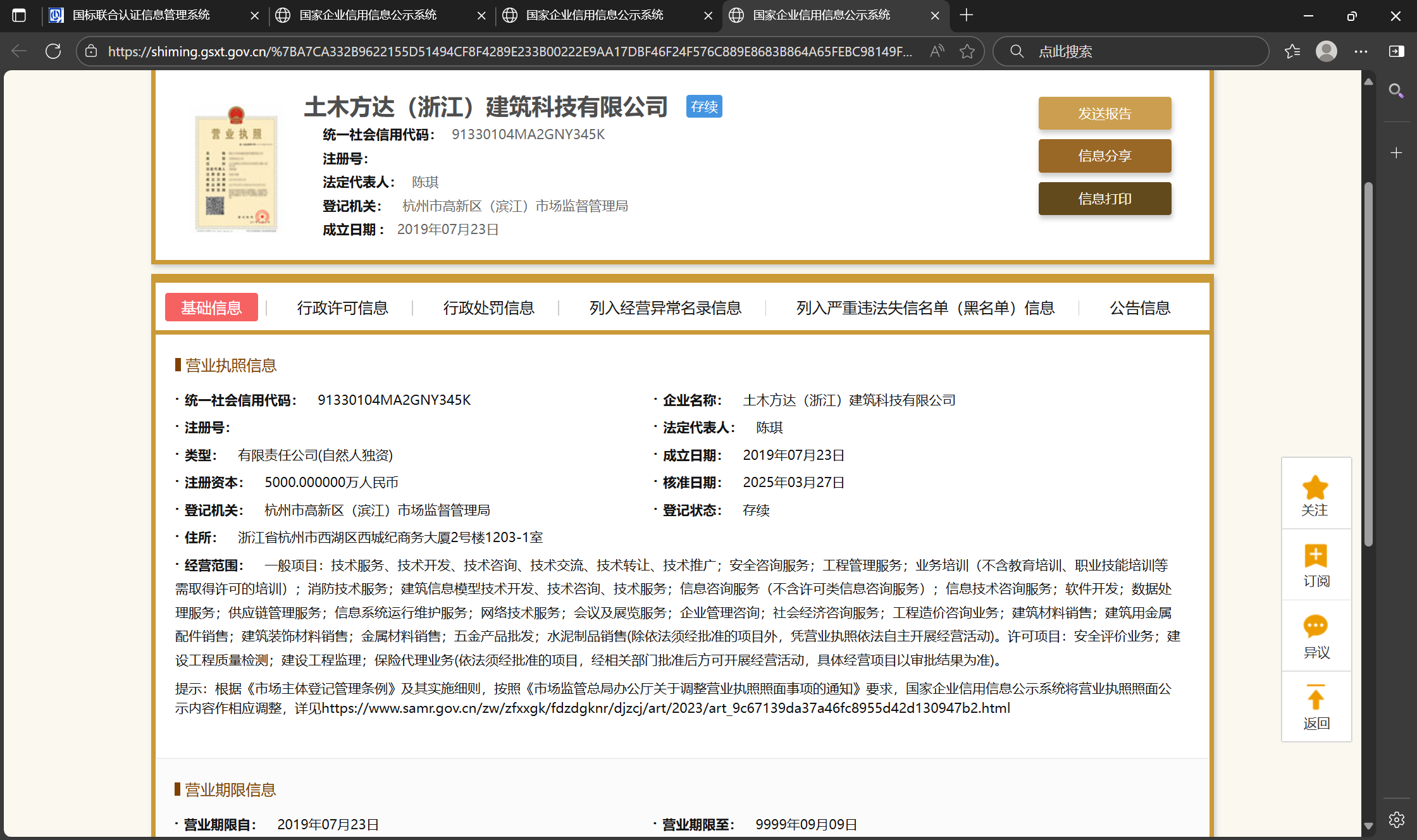
Task: Click the user profile avatar icon
Action: 1327,51
